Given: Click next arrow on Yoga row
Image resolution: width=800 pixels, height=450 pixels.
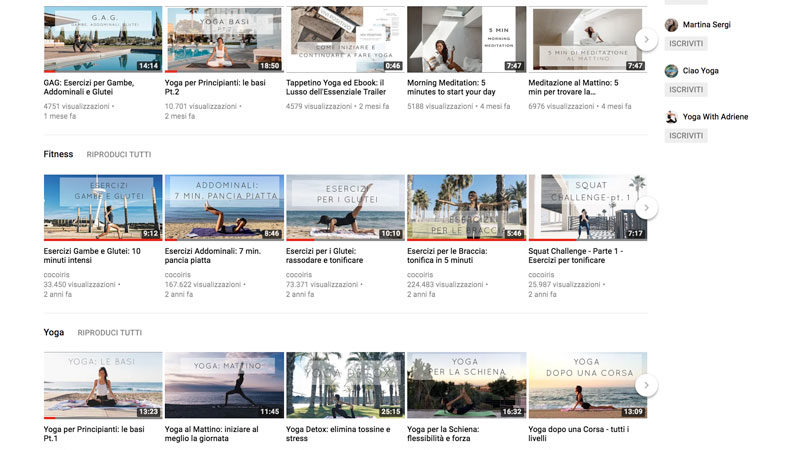Looking at the screenshot, I should (x=646, y=385).
